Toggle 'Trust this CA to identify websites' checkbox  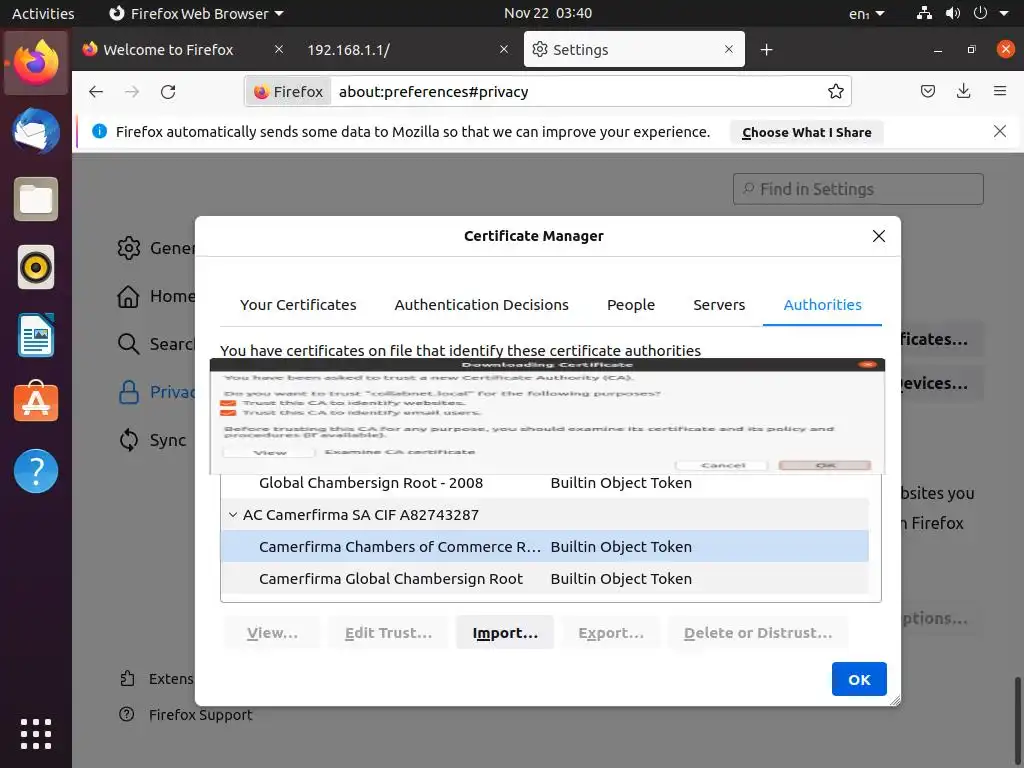pos(228,403)
